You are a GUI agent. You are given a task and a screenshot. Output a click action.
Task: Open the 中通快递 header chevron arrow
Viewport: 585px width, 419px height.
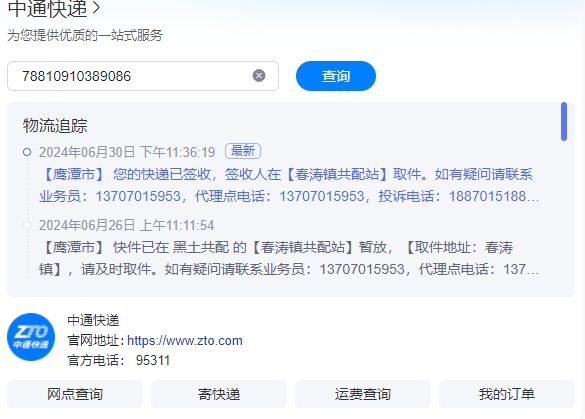[x=96, y=8]
